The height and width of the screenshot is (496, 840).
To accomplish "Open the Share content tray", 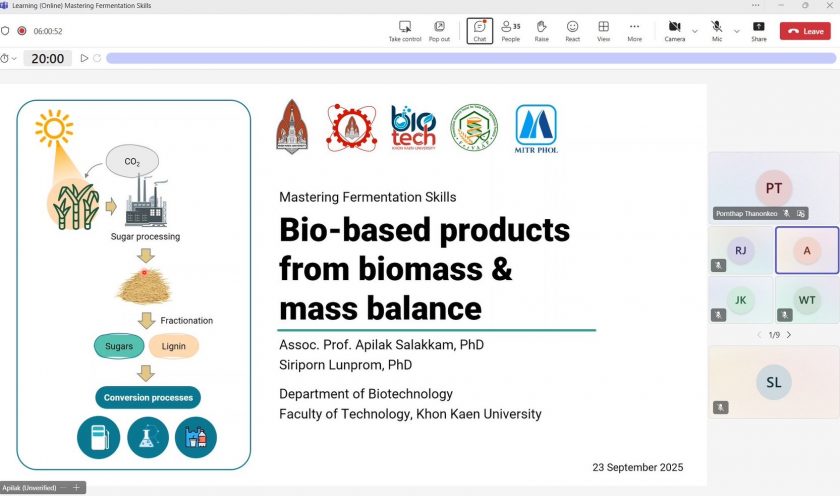I will tap(759, 31).
